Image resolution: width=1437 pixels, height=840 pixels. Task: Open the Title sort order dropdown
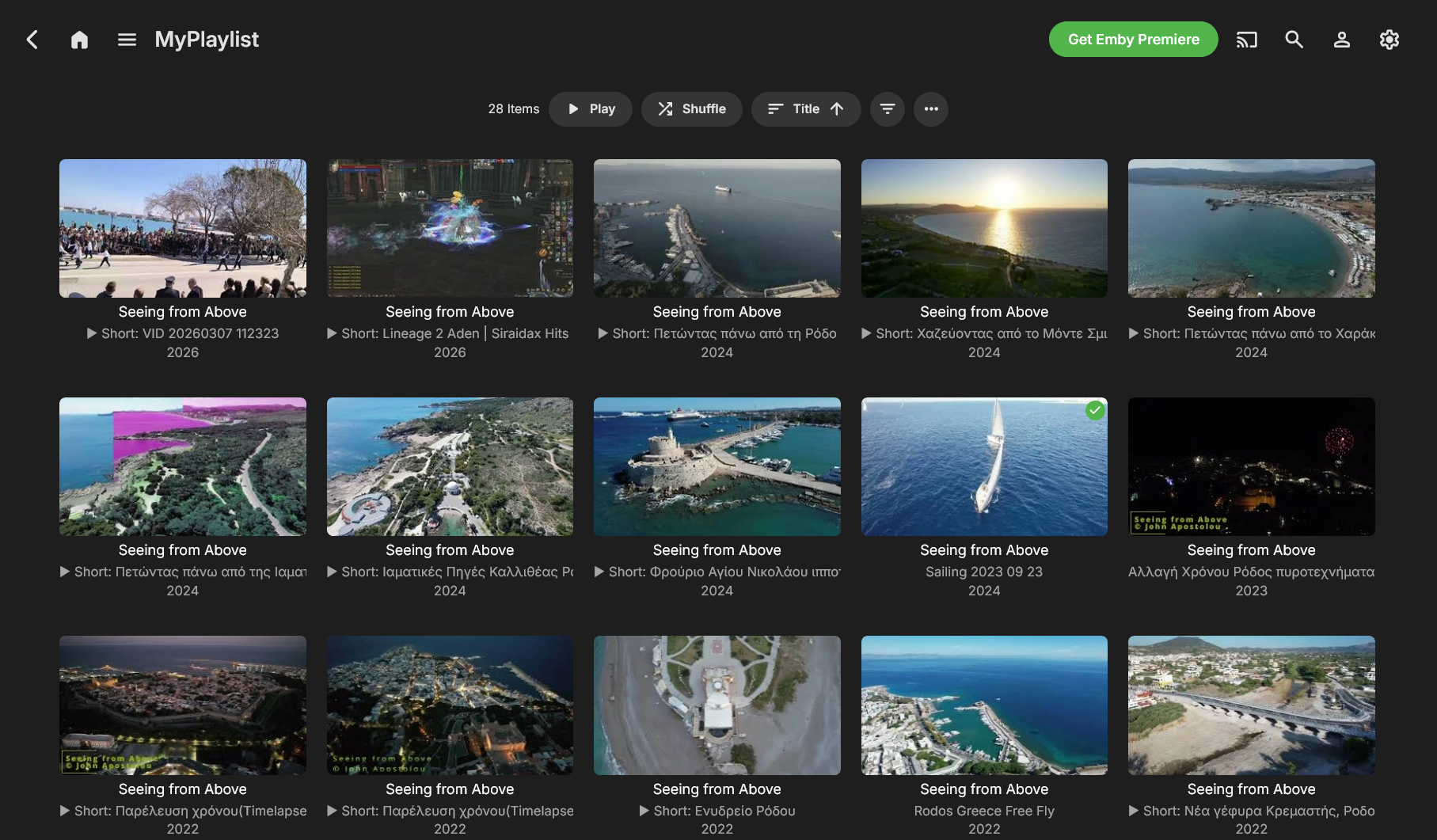tap(805, 109)
